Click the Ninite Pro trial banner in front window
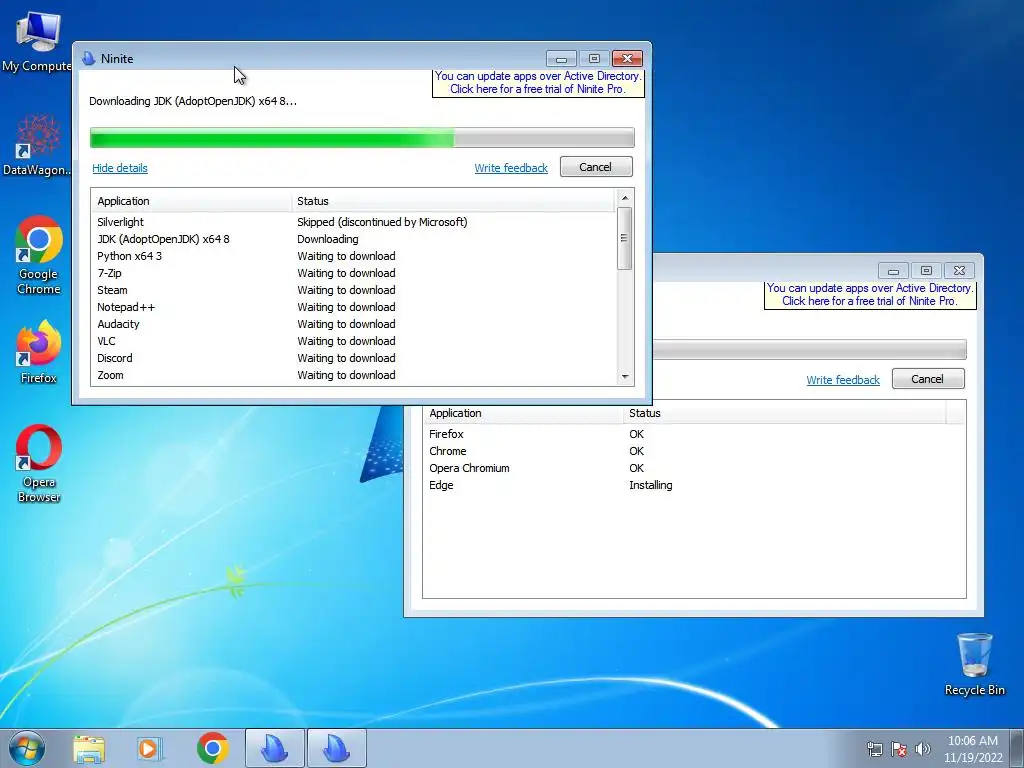 (x=538, y=83)
